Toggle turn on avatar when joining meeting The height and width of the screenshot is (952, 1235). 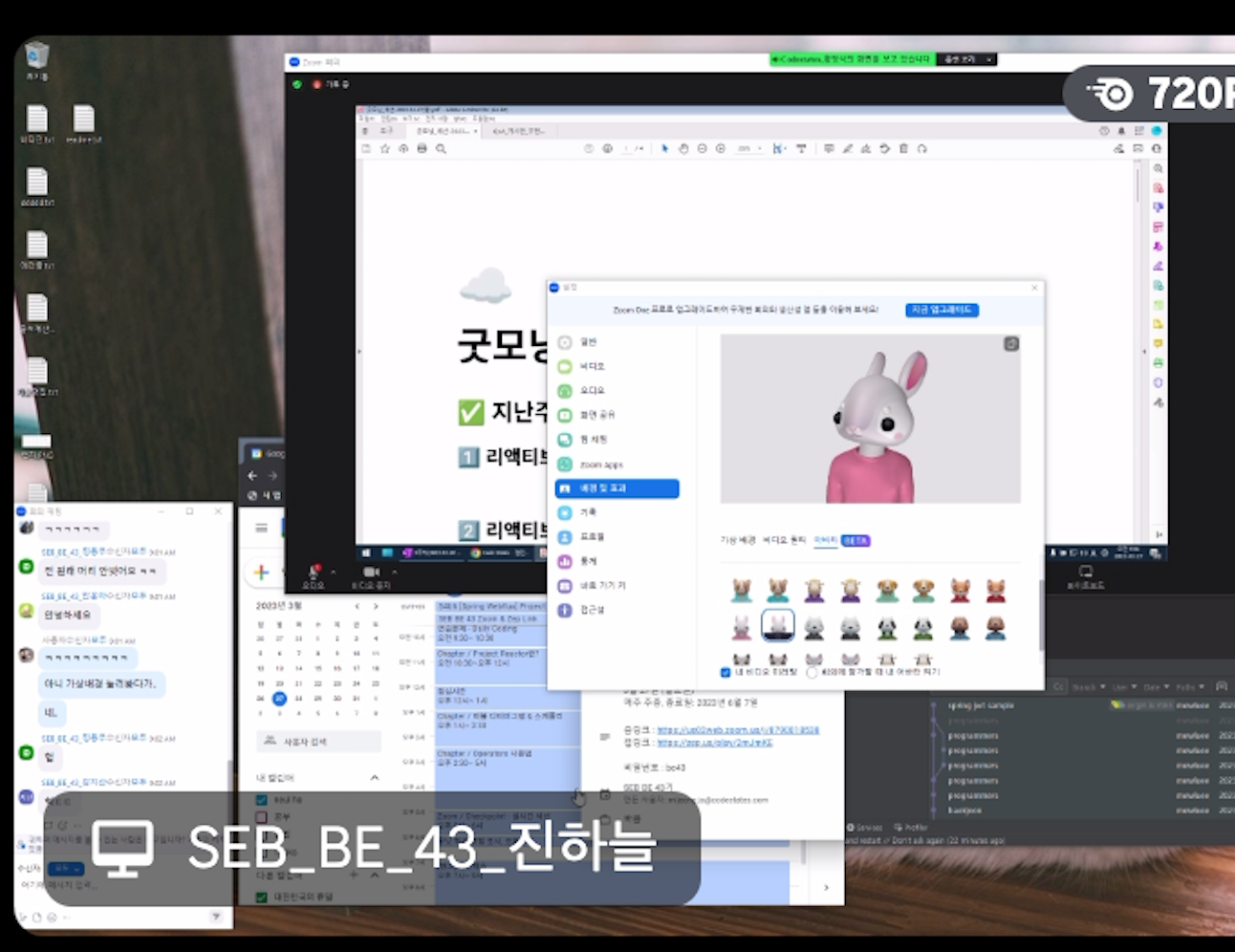click(812, 672)
